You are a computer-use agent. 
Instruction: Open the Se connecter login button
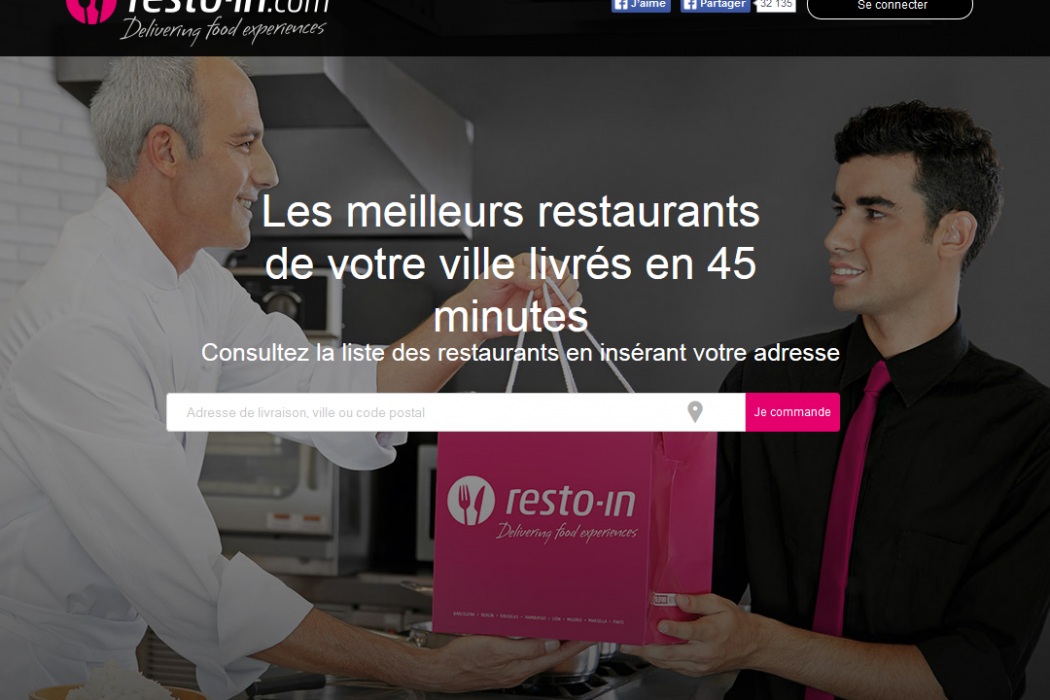pyautogui.click(x=890, y=7)
